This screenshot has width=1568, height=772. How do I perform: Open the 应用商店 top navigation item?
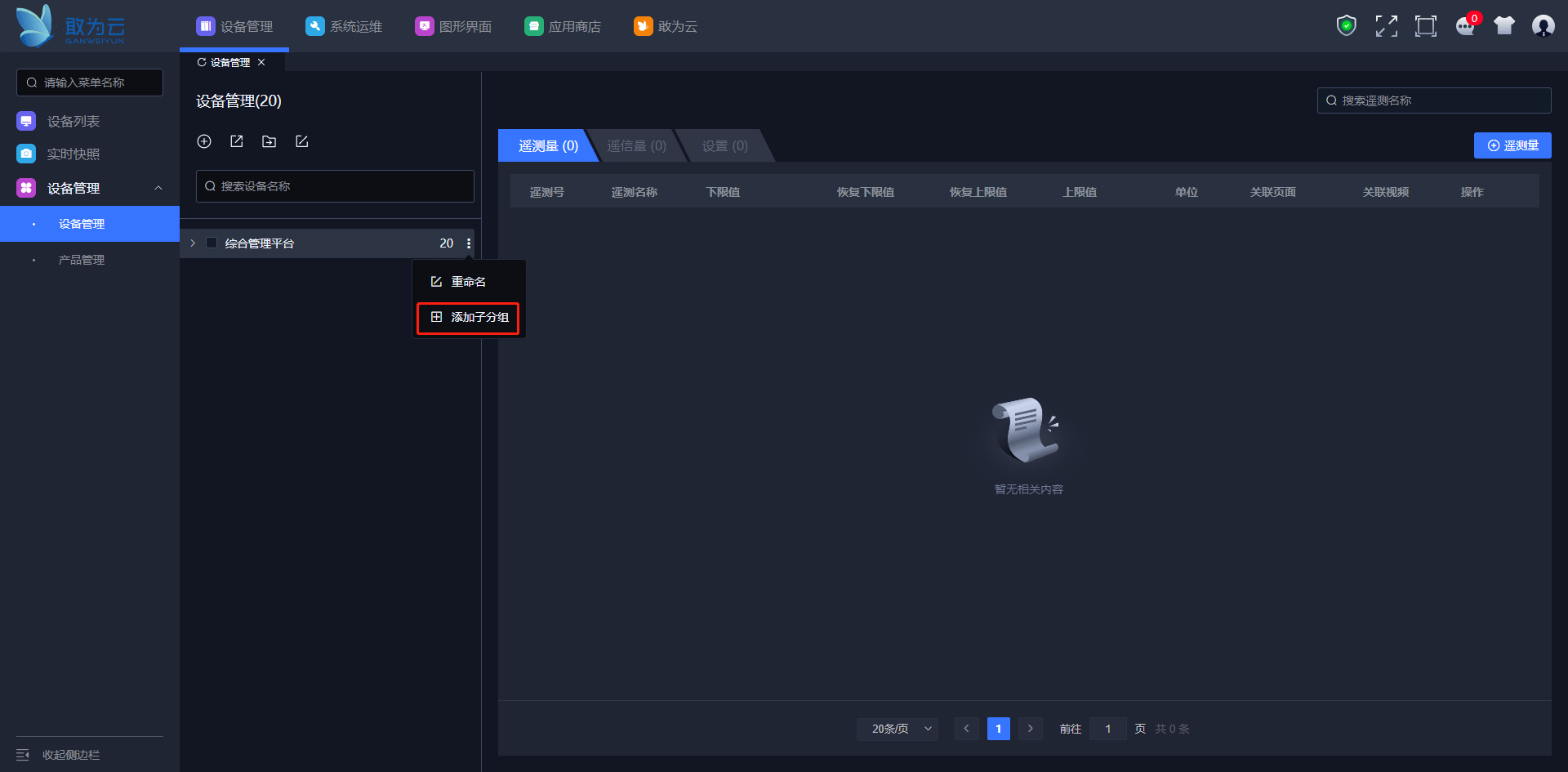point(563,26)
